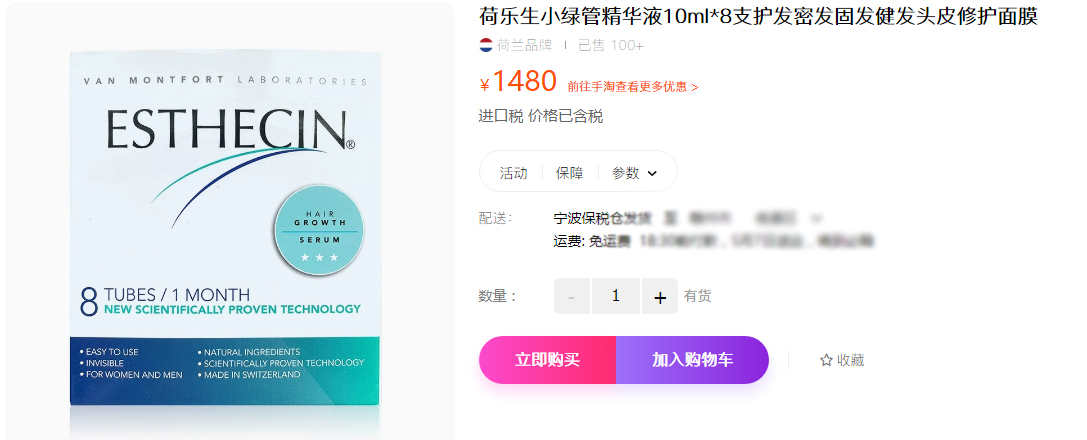Screen dimensions: 1087x440
Task: Click the quantity input field
Action: (616, 296)
